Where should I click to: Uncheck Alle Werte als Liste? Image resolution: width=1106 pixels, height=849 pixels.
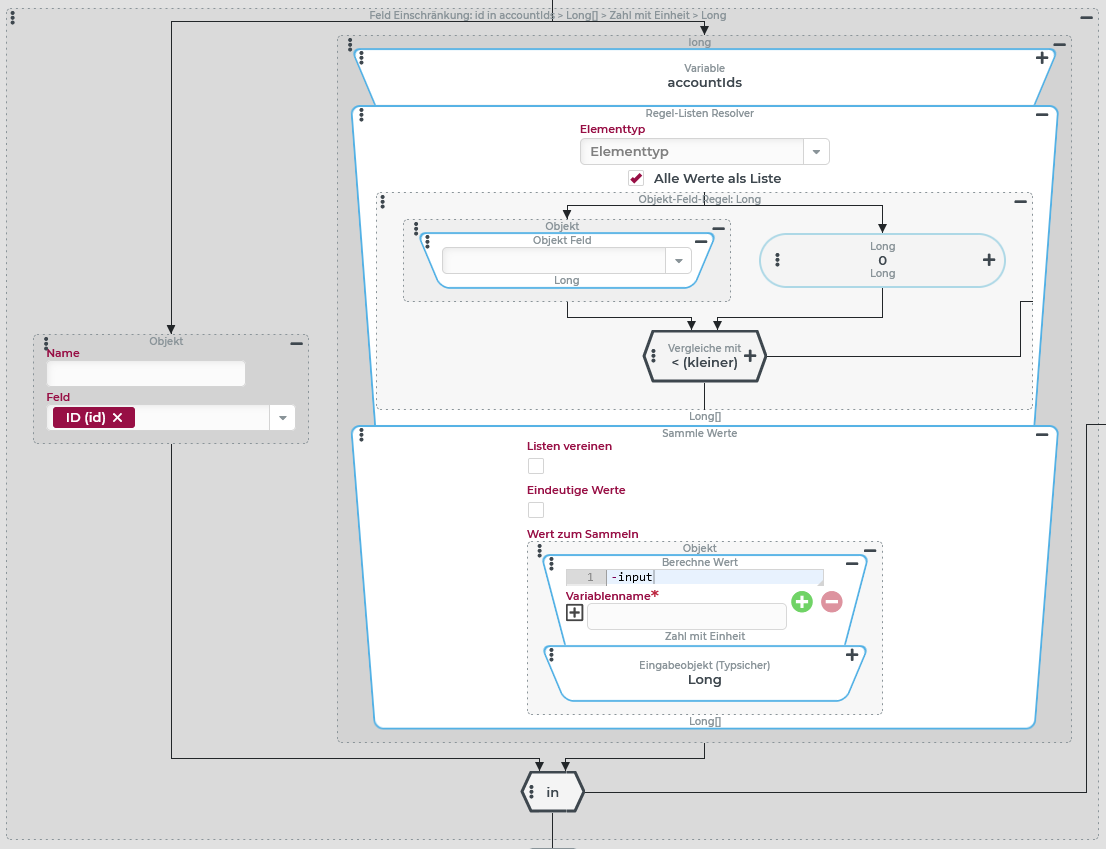pyautogui.click(x=636, y=178)
